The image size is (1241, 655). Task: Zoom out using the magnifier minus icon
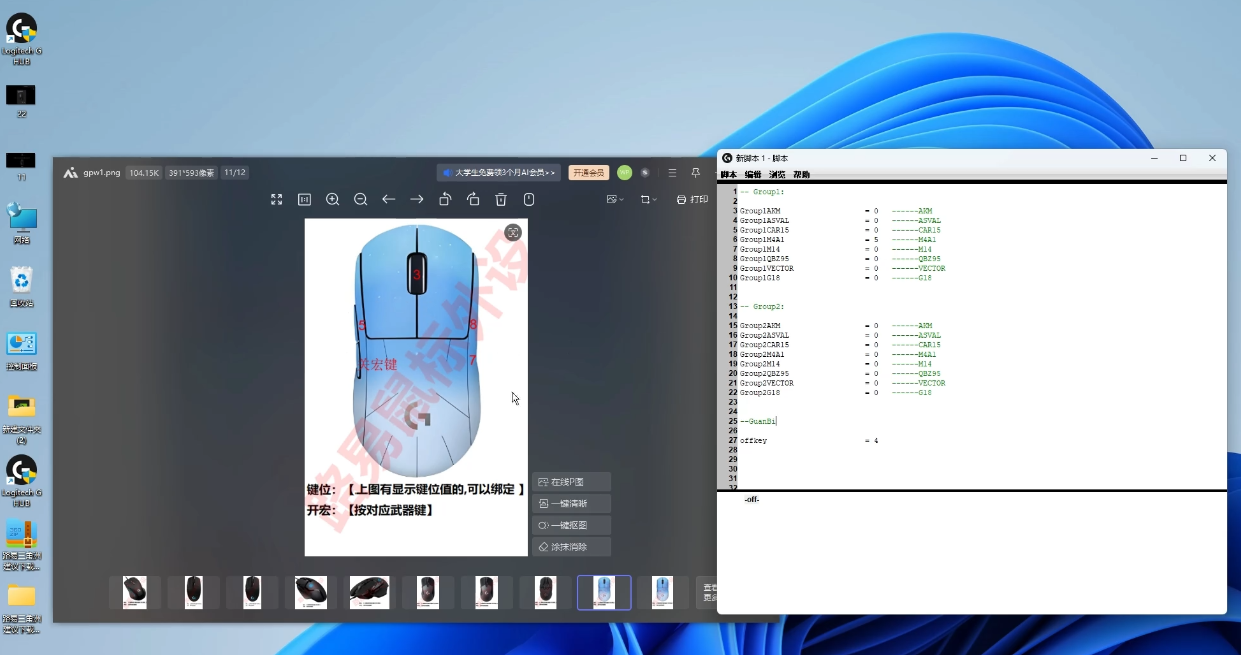[361, 200]
